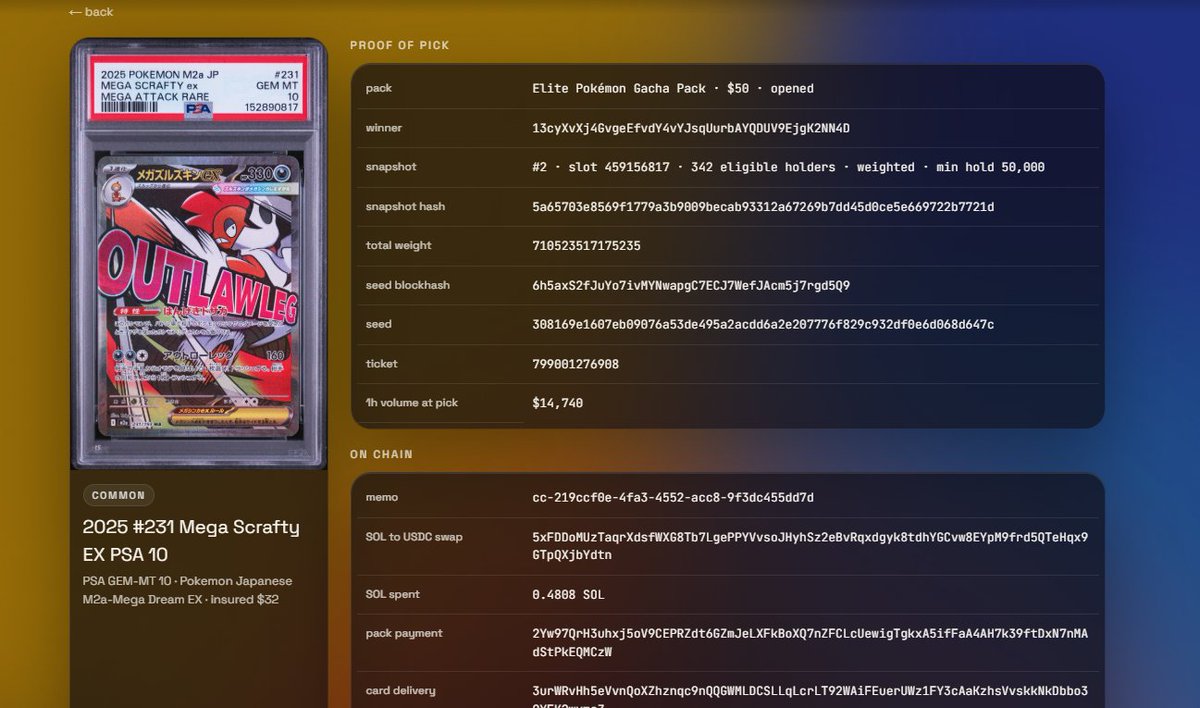Click the 'snapshot' row label
Image resolution: width=1200 pixels, height=708 pixels.
coord(391,167)
